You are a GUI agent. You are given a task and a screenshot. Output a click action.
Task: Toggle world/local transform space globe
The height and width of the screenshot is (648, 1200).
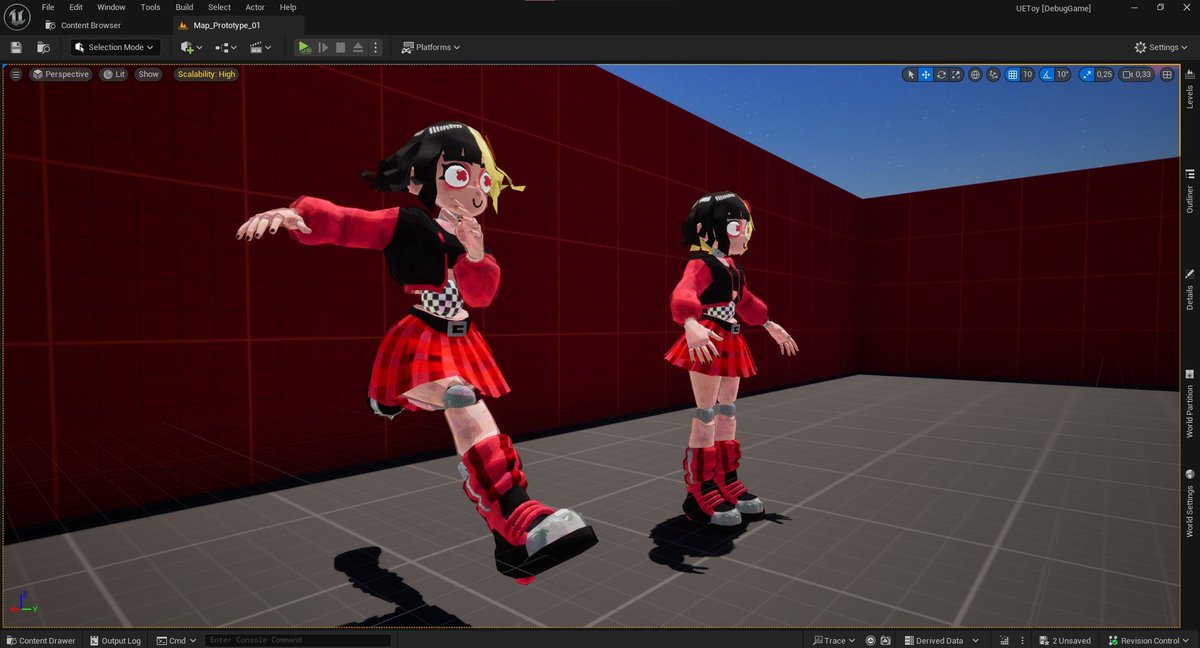(x=975, y=74)
